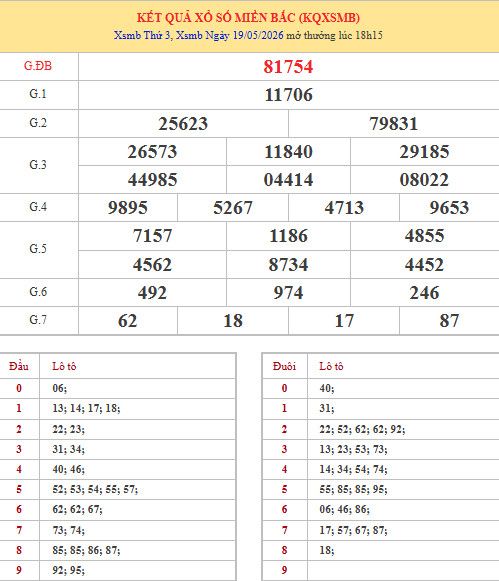Click Đầu 8 row 85; 85; 86; 87;

click(x=86, y=550)
